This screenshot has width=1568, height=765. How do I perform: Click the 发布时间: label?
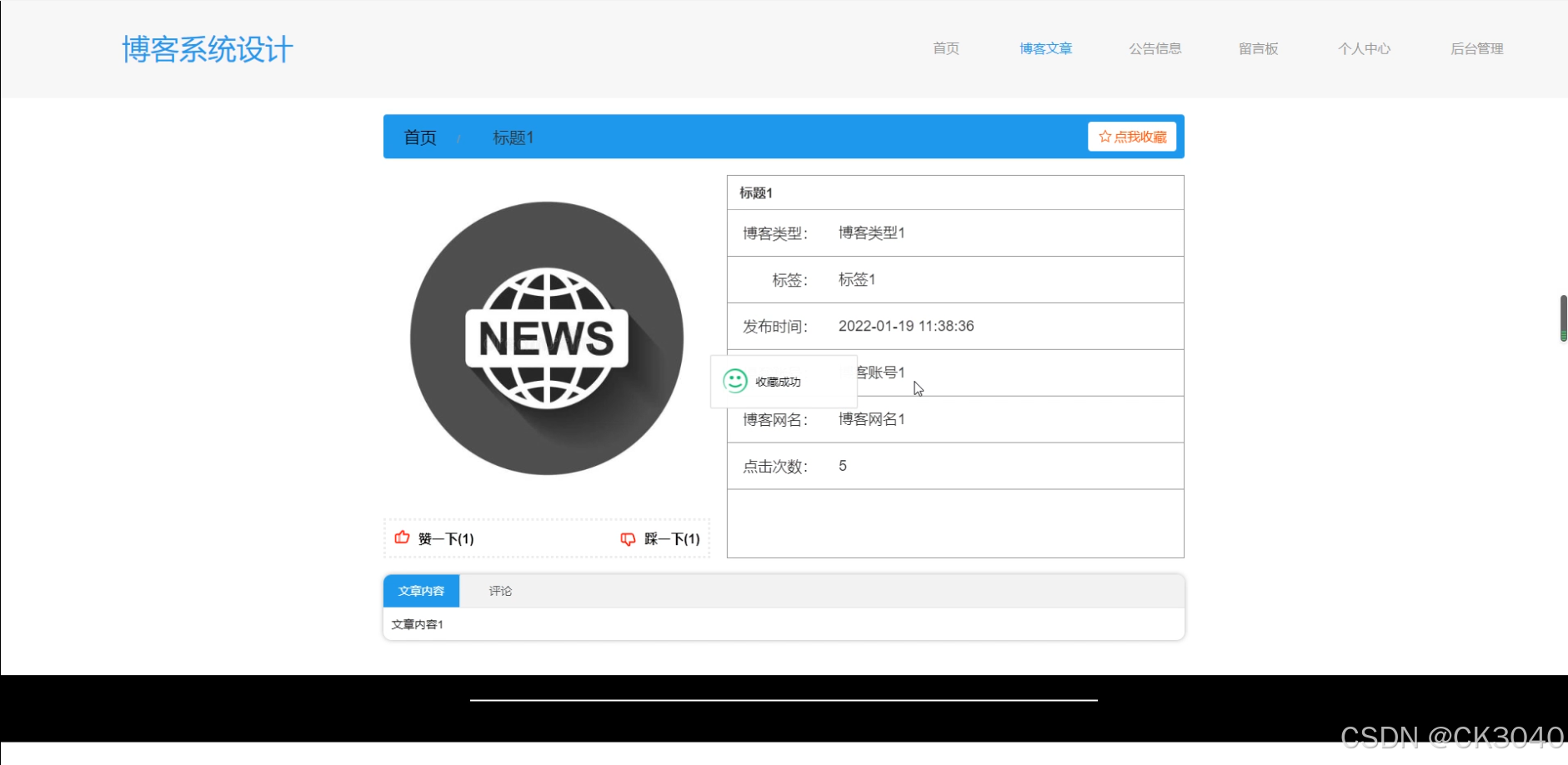775,327
